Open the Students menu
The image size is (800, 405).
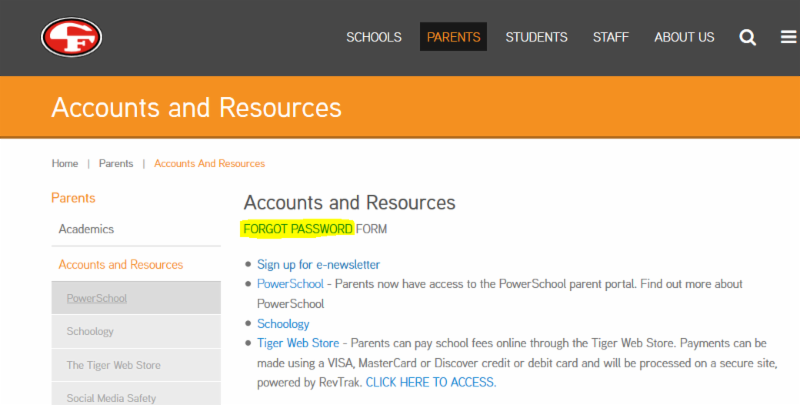[536, 38]
